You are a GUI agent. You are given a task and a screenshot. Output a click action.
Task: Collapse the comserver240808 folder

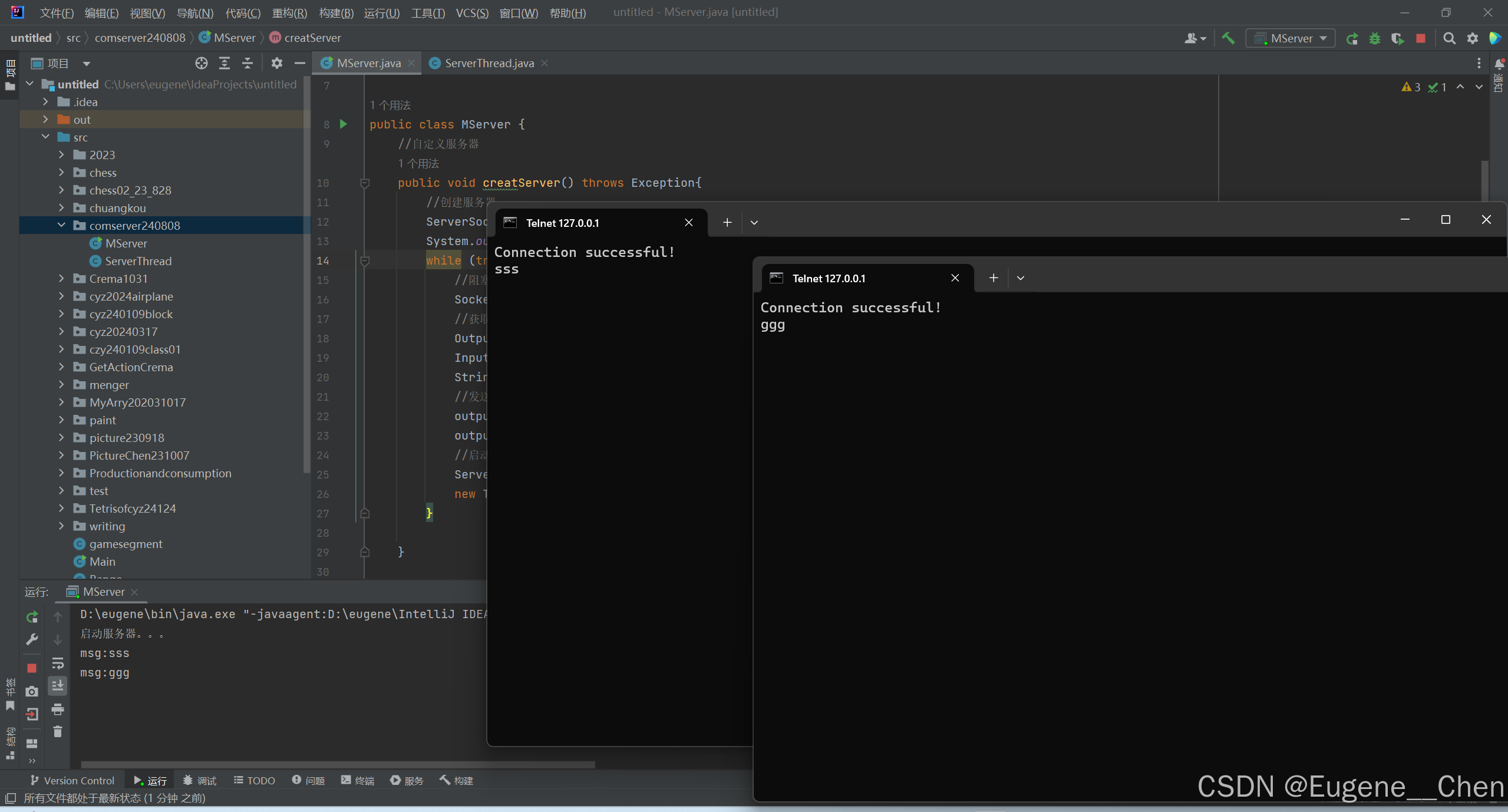point(61,225)
